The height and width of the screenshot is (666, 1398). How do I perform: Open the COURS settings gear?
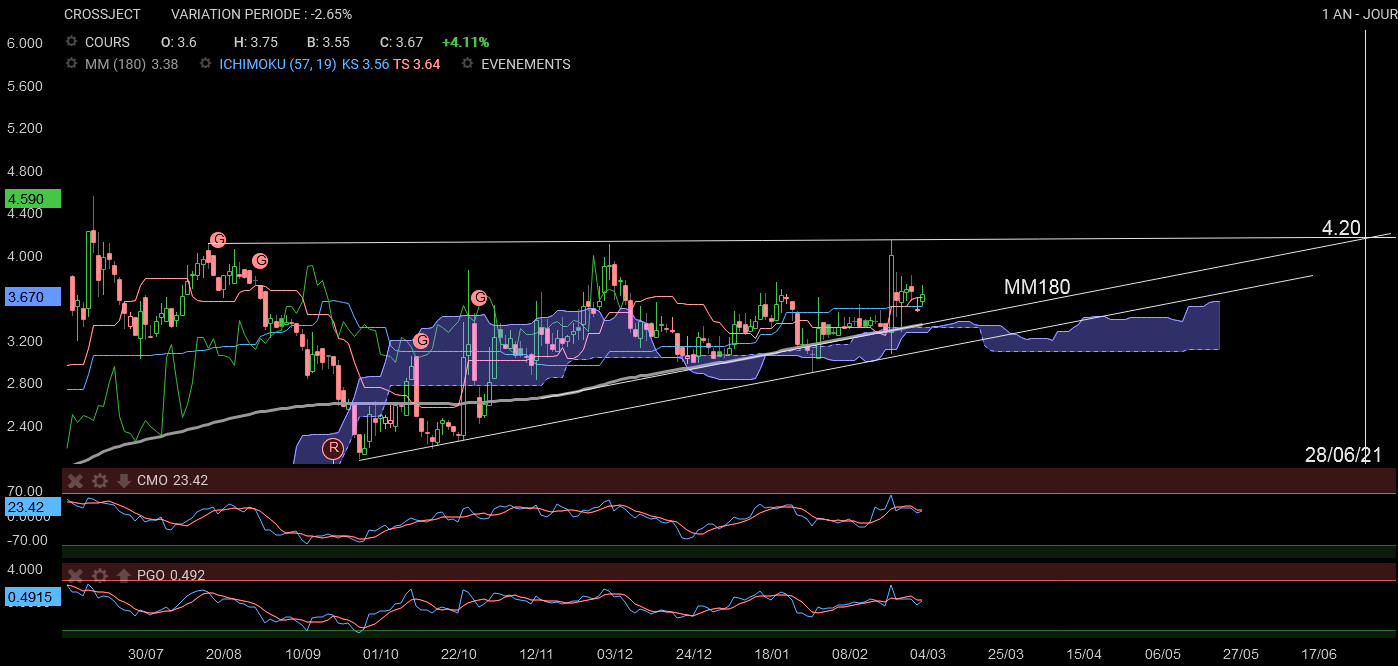coord(71,42)
